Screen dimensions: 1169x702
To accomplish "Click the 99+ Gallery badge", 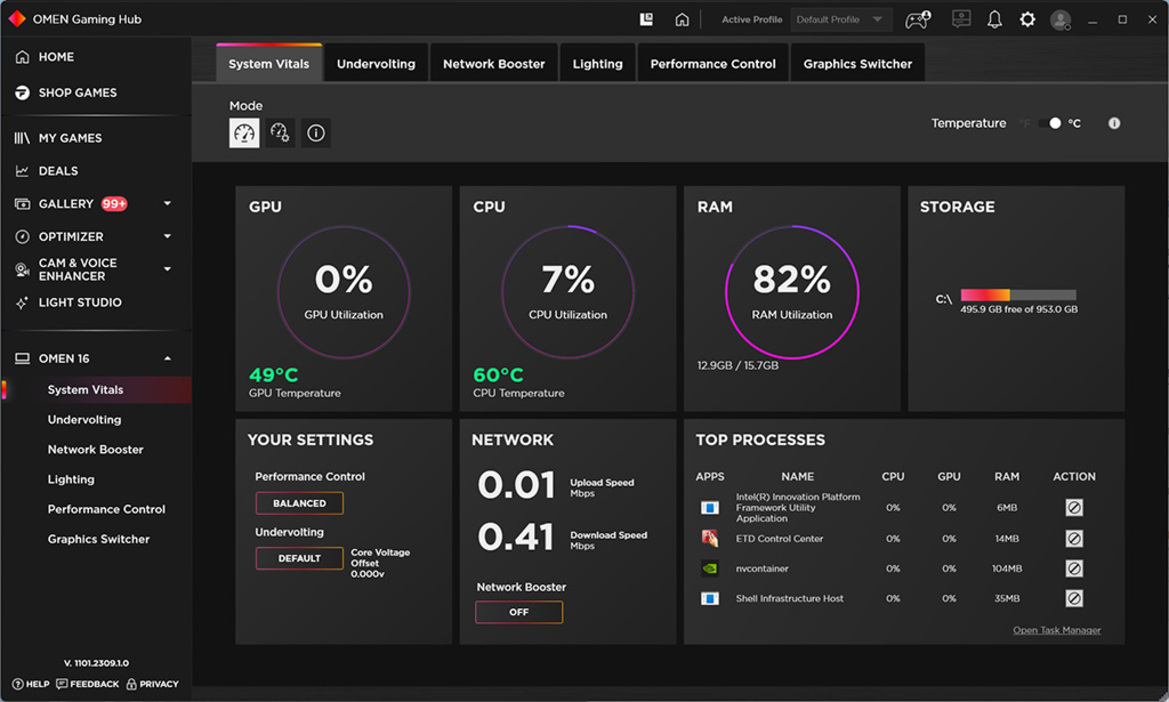I will coord(114,203).
